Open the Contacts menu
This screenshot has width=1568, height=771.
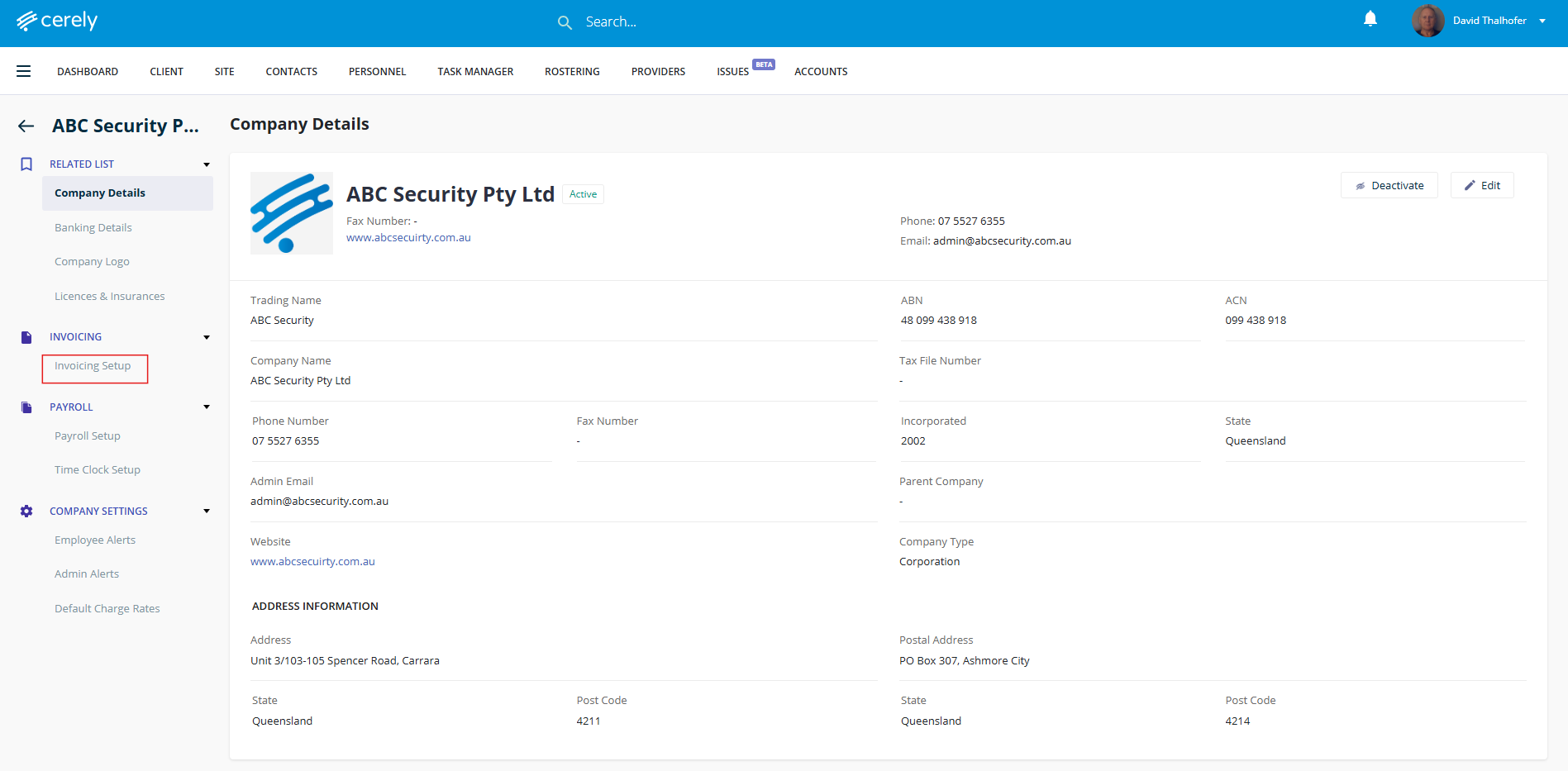pyautogui.click(x=292, y=72)
